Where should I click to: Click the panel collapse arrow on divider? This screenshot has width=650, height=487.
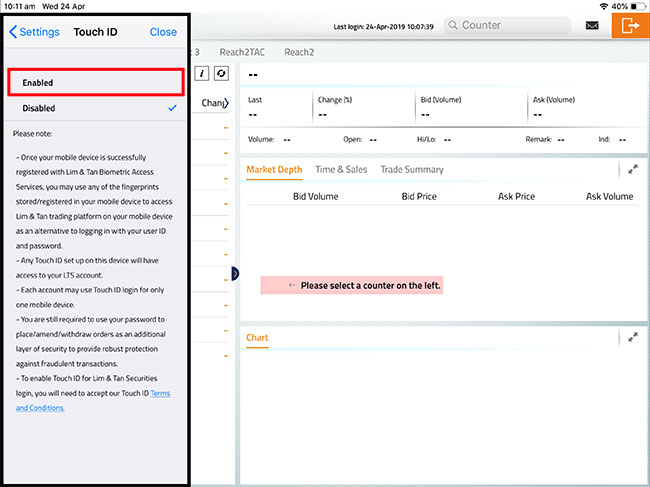pos(234,273)
